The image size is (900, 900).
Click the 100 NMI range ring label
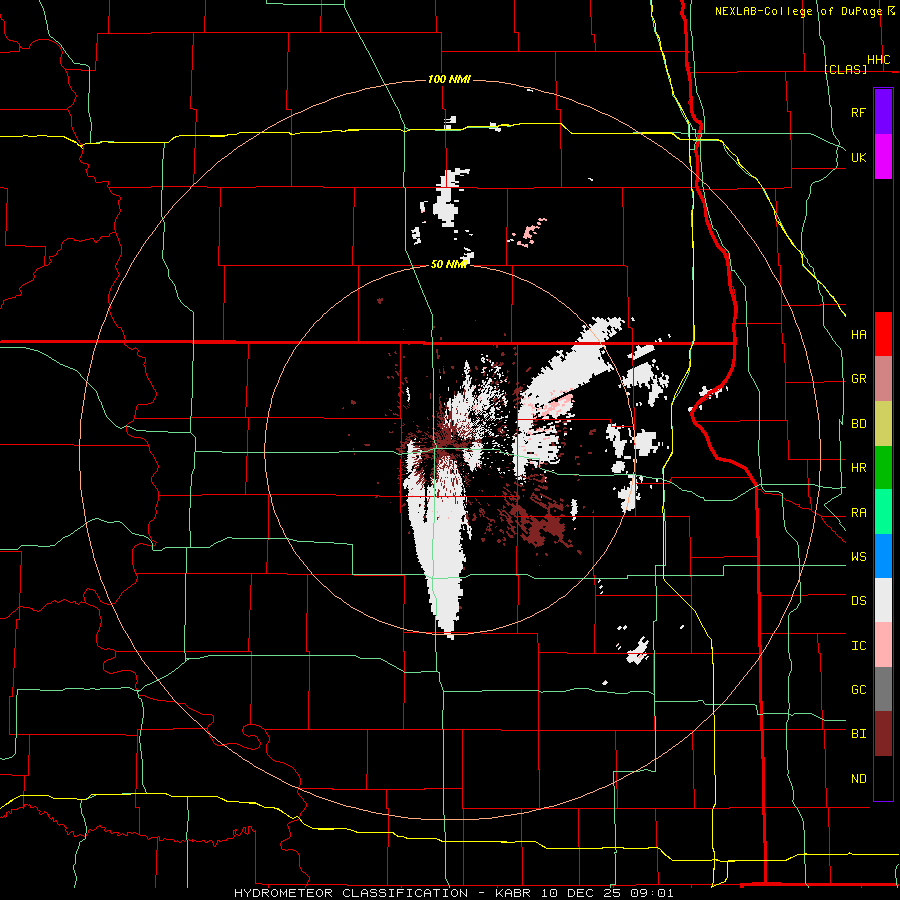click(449, 79)
